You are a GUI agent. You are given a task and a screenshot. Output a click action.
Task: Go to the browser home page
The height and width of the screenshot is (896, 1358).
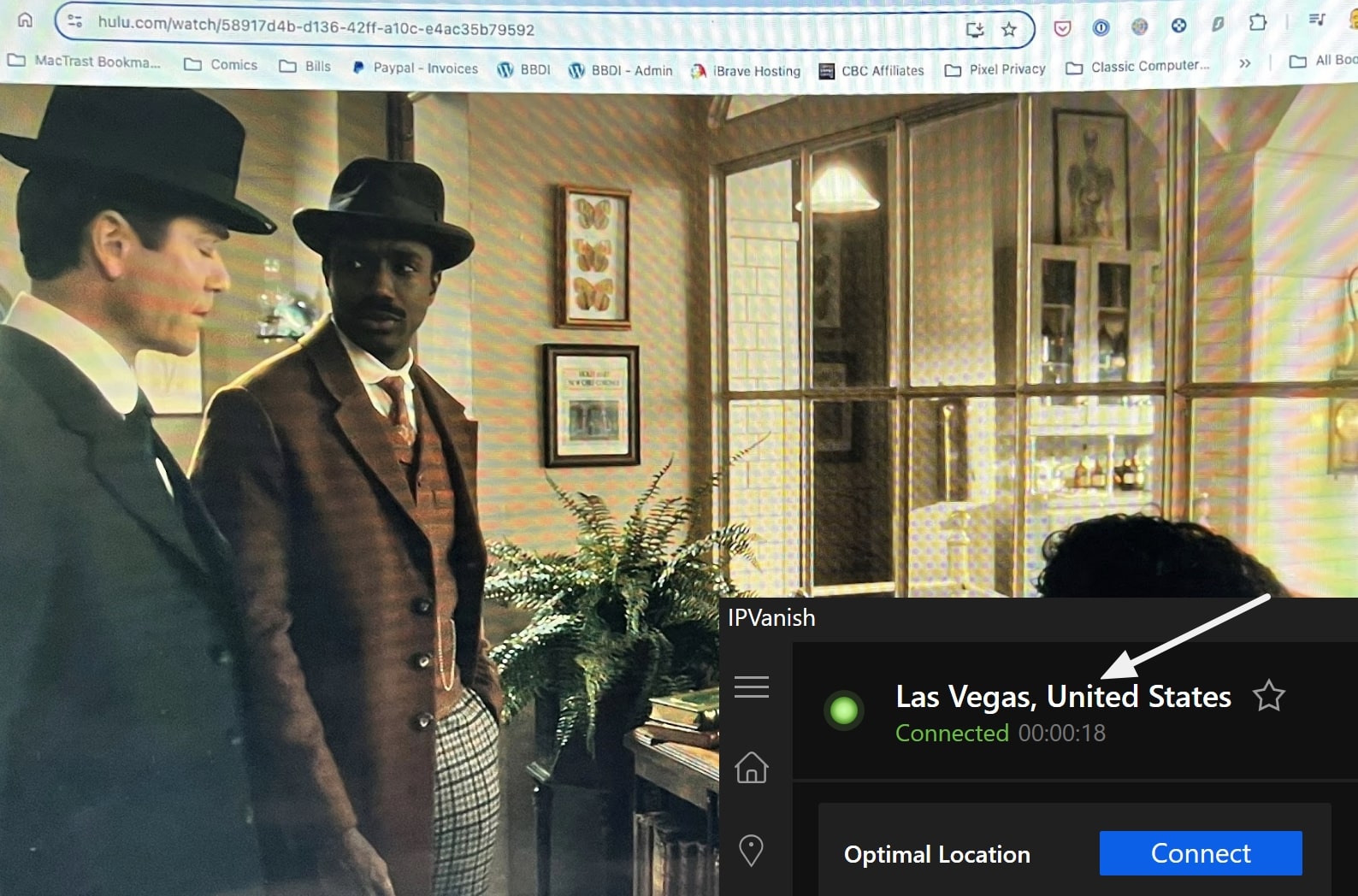click(x=25, y=19)
